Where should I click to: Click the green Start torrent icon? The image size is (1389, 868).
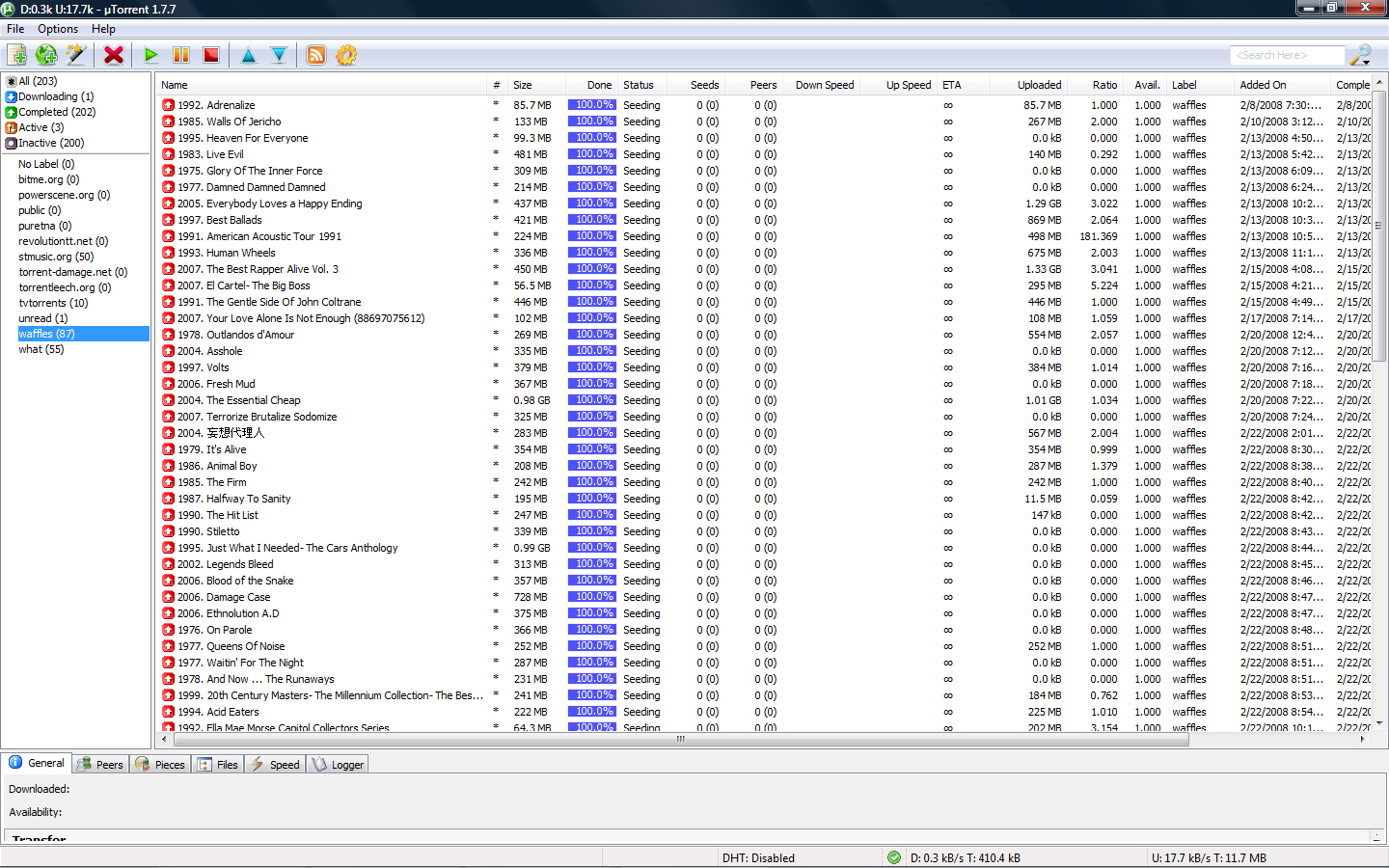pyautogui.click(x=151, y=55)
